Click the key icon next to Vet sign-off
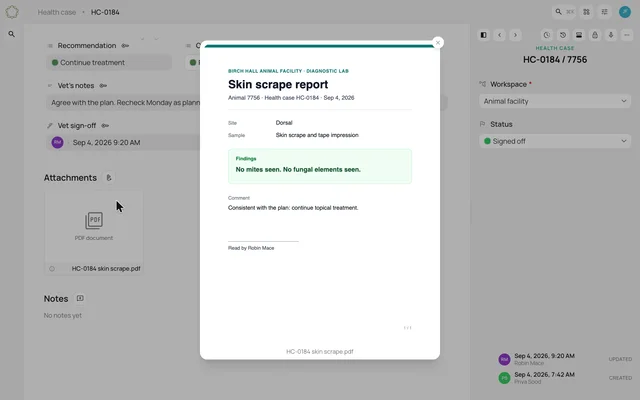640x400 pixels. click(x=105, y=126)
